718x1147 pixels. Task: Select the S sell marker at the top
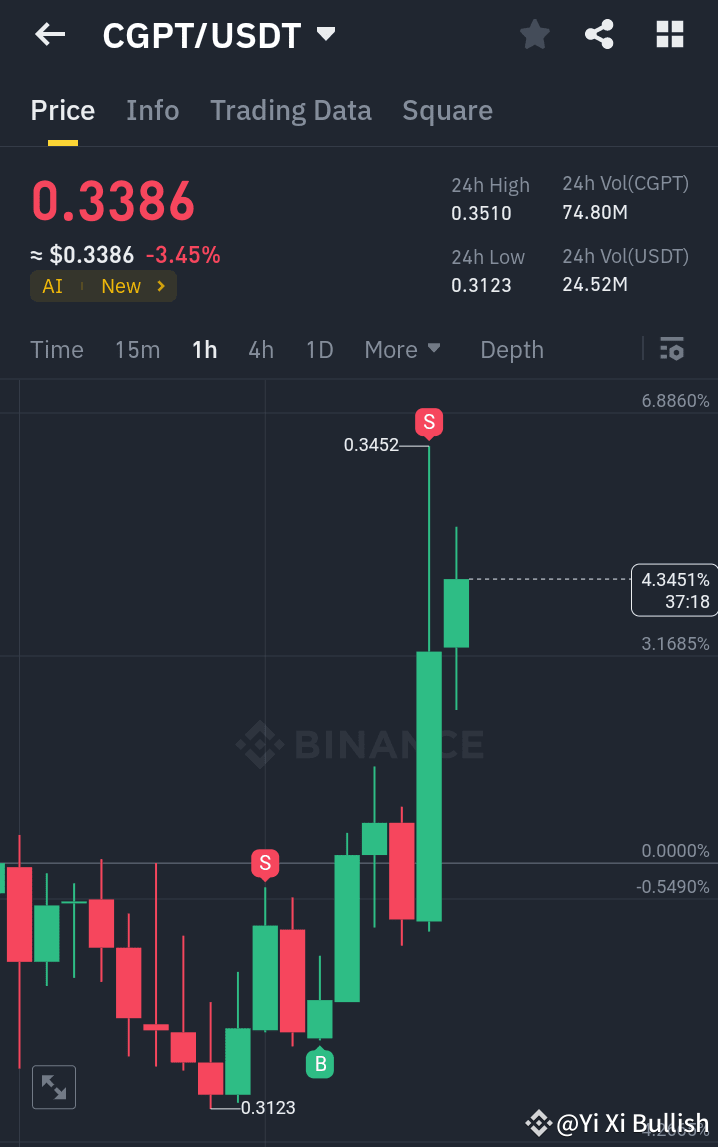point(428,423)
